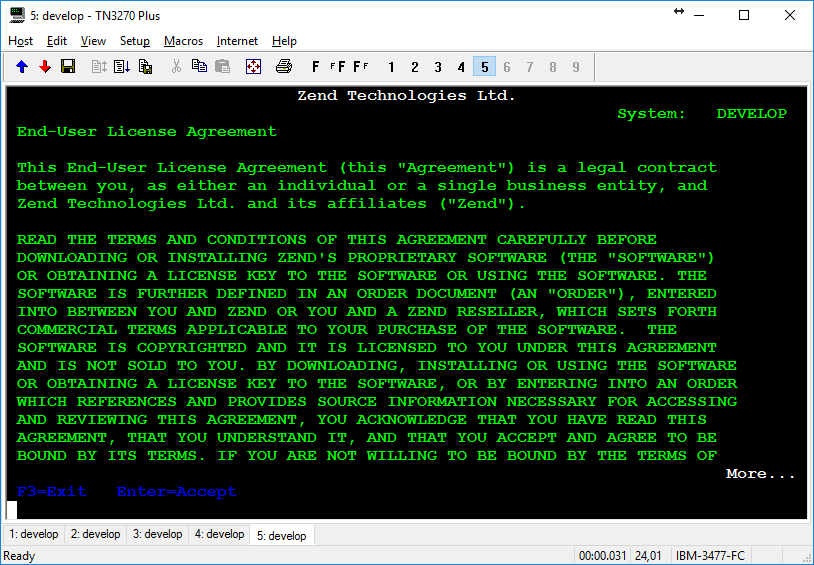Open the Host menu
This screenshot has height=565, width=814.
tap(21, 41)
